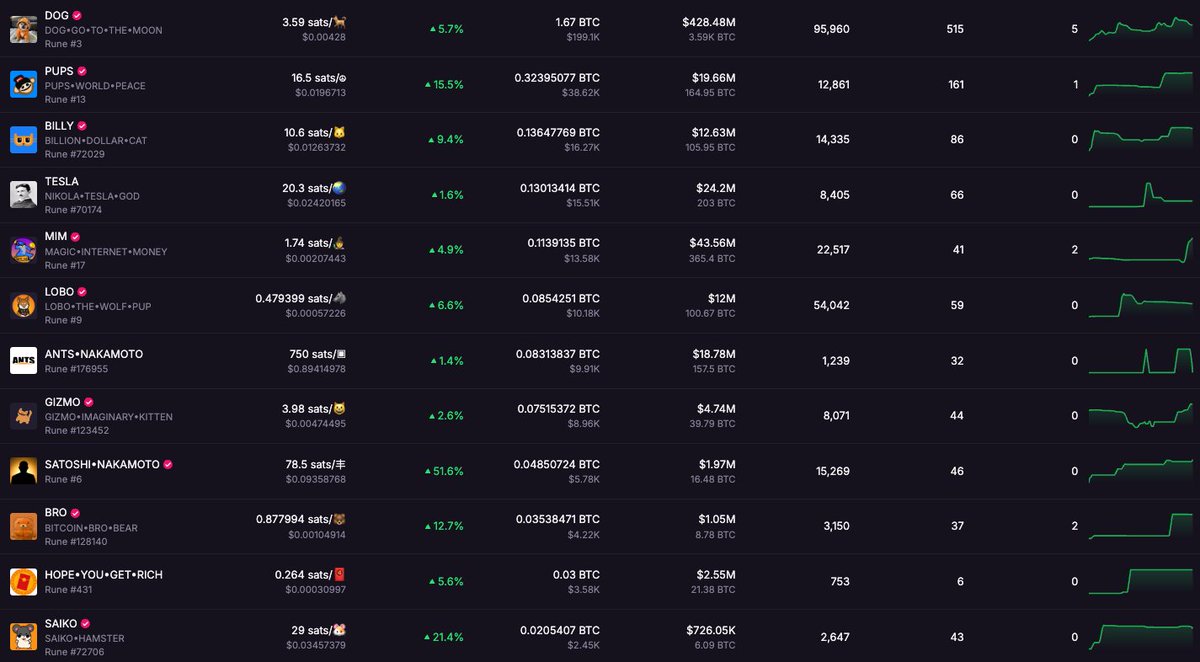Click verified badge beside SATOSHI•NAKAMOTO
This screenshot has height=662, width=1200.
click(x=168, y=464)
